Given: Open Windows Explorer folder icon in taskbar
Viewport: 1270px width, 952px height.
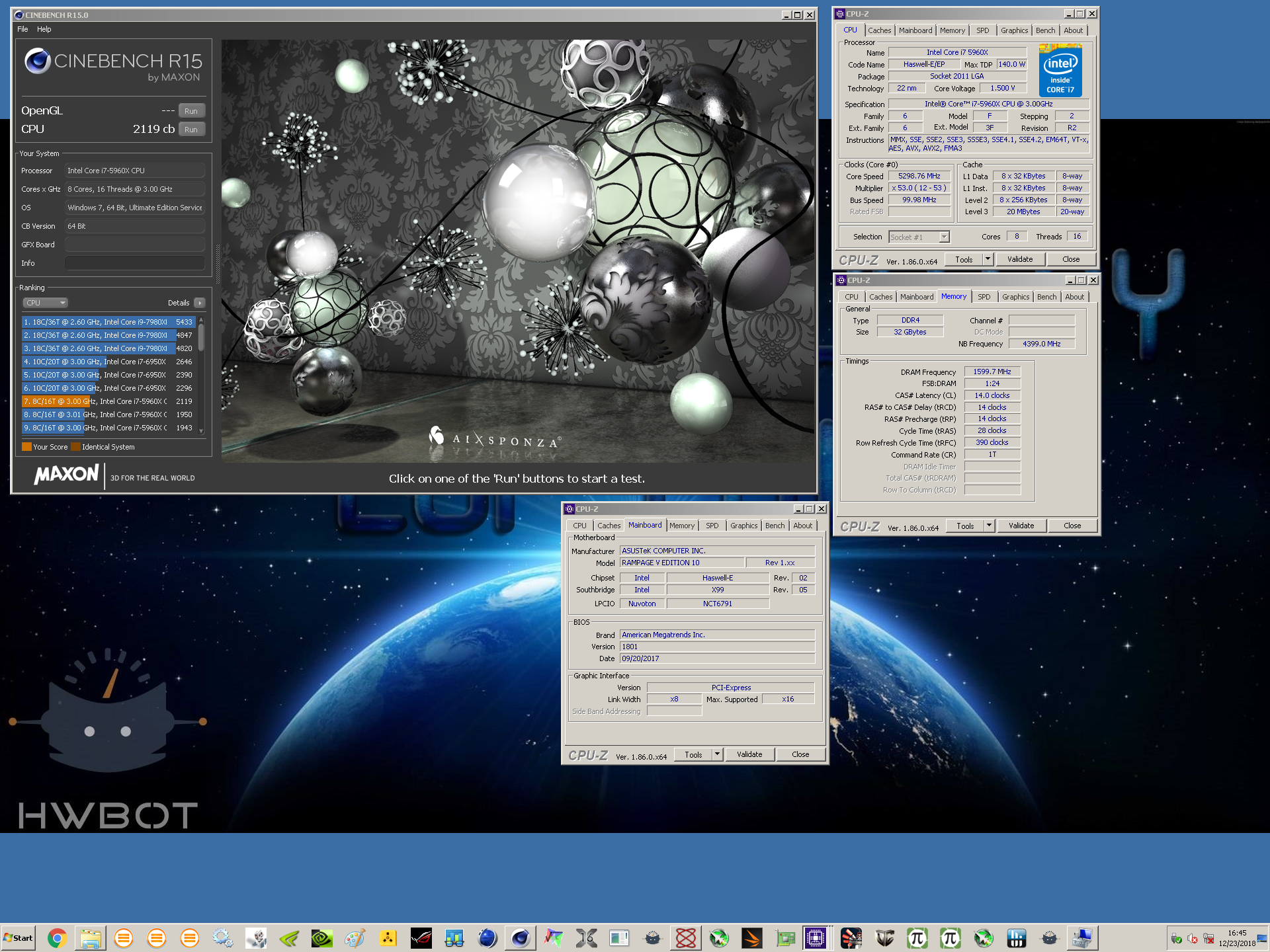Looking at the screenshot, I should 90,937.
